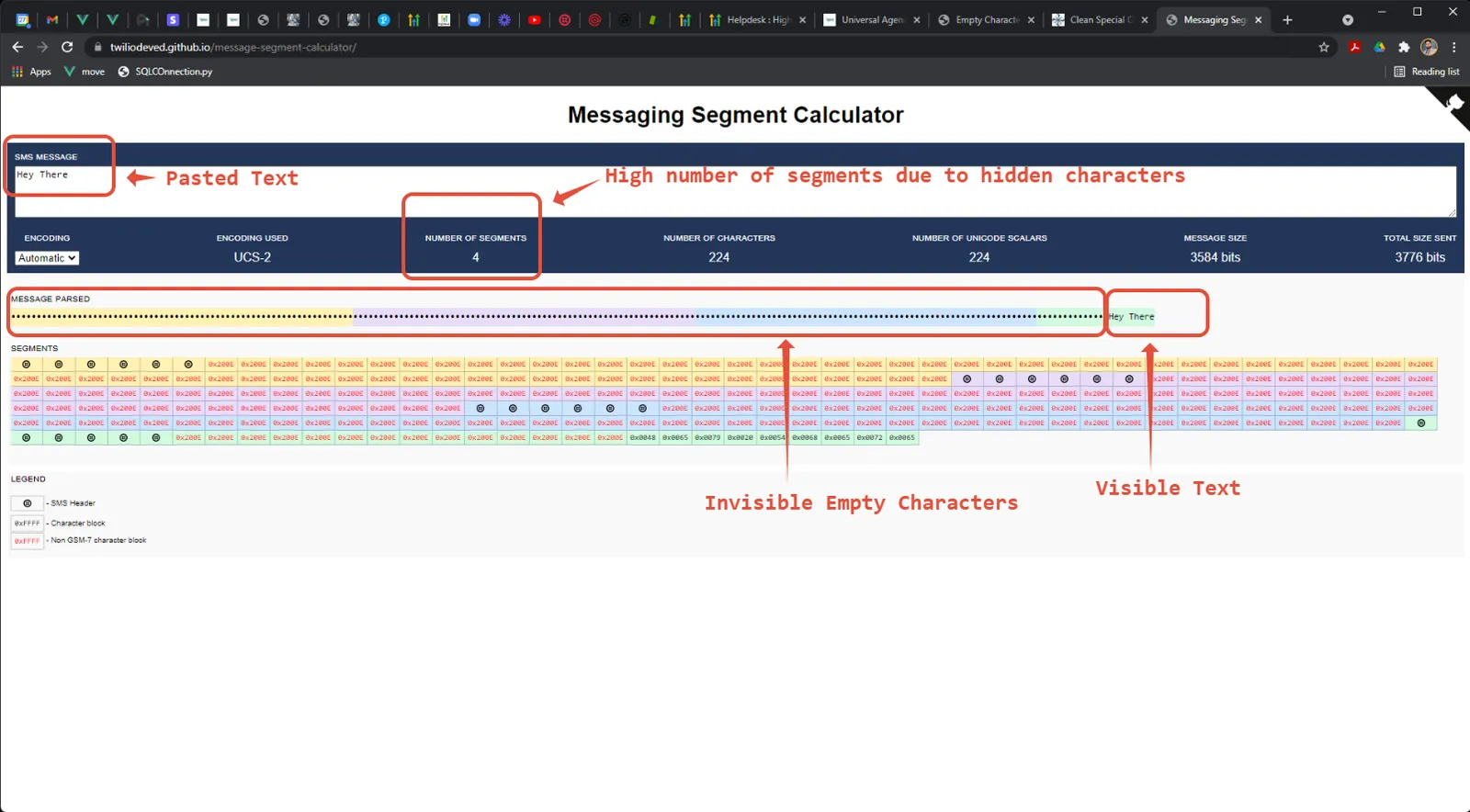This screenshot has width=1470, height=812.
Task: Switch to the Clean Special tab
Action: (1100, 19)
